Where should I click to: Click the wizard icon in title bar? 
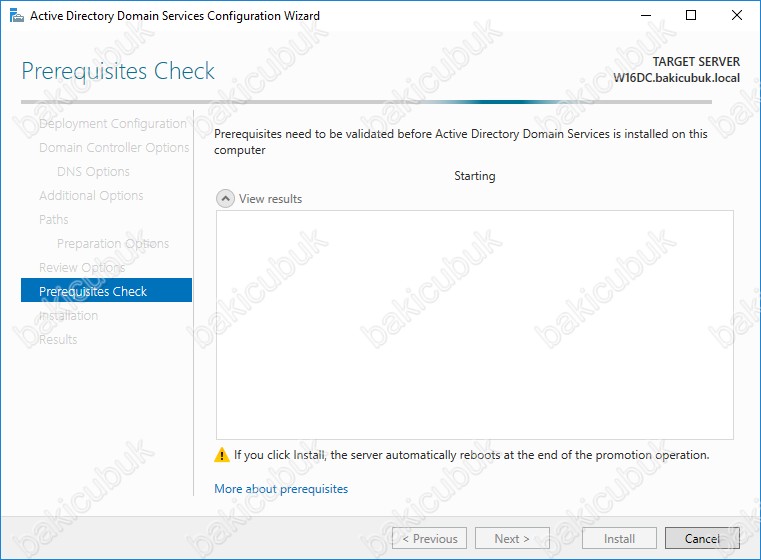[x=17, y=16]
